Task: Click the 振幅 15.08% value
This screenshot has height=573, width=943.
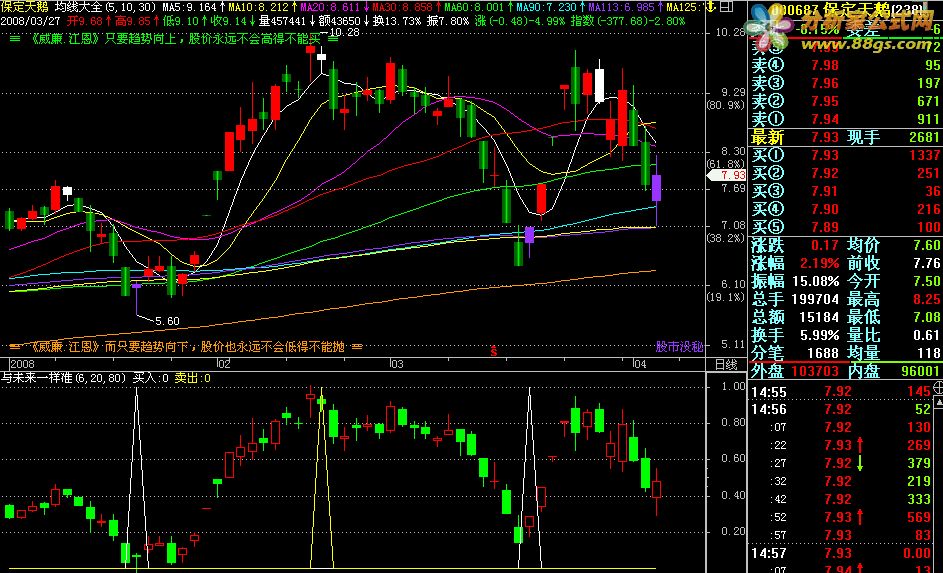Action: [x=816, y=281]
